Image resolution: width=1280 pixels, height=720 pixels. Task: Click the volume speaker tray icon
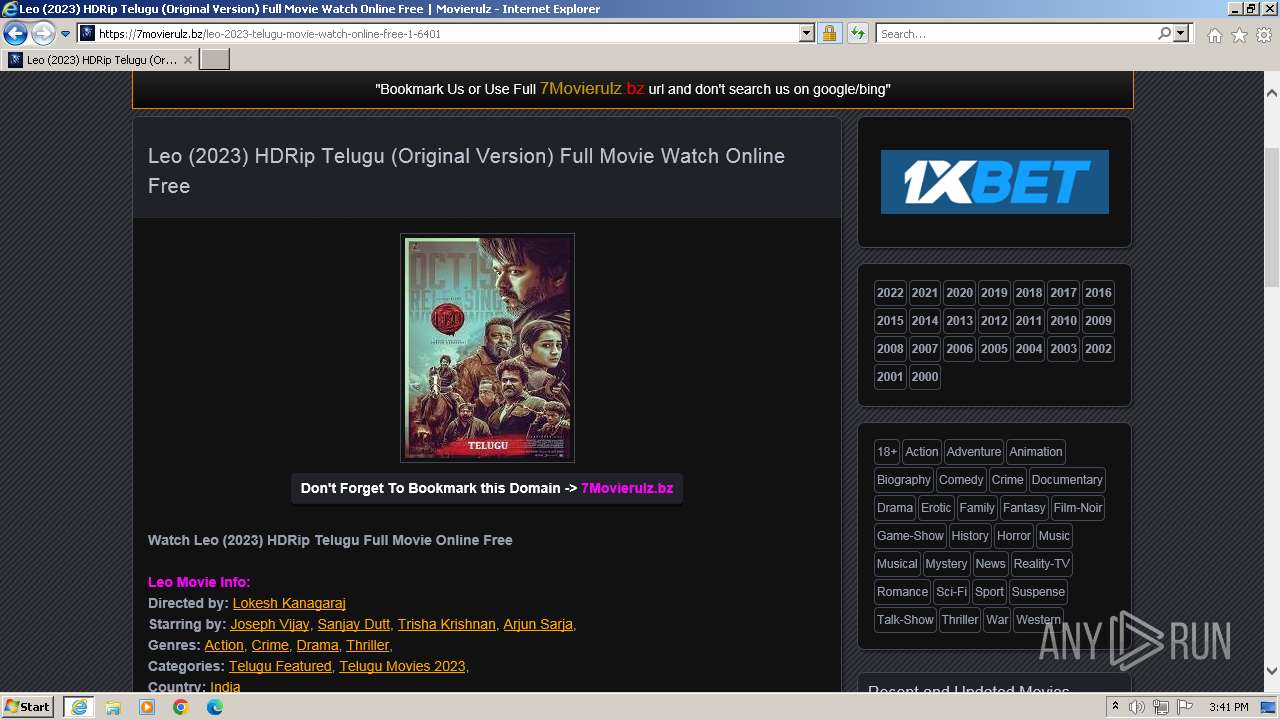tap(1137, 707)
